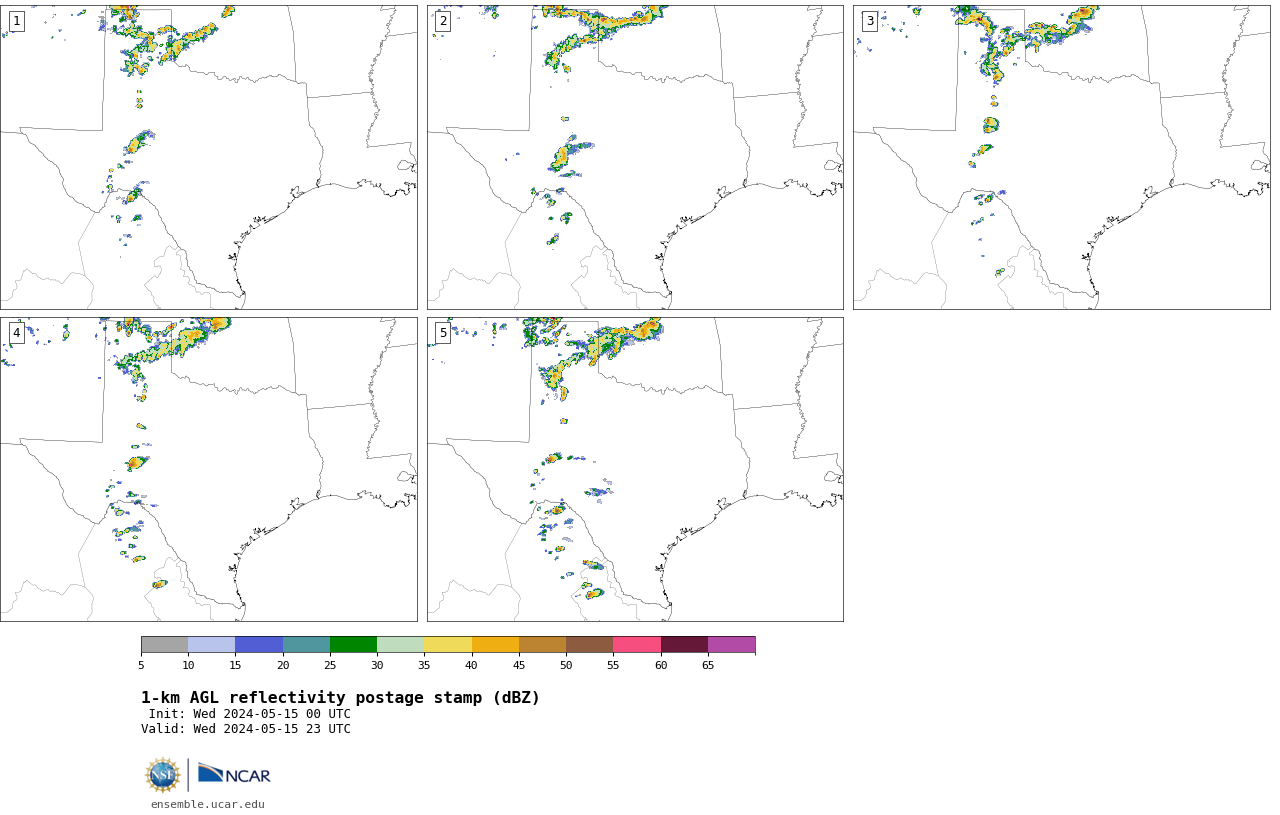Click the panel number 5 label
This screenshot has width=1280, height=815.
(x=443, y=333)
